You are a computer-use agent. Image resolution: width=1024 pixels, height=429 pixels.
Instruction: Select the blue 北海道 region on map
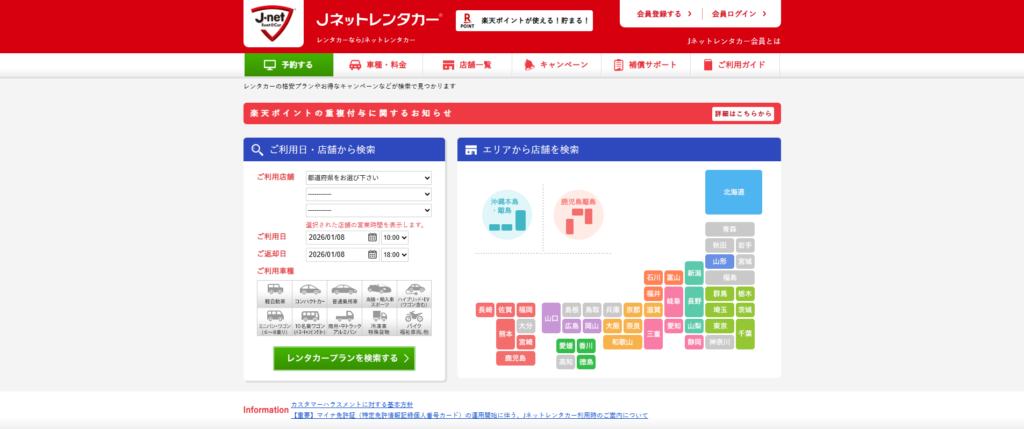click(733, 191)
